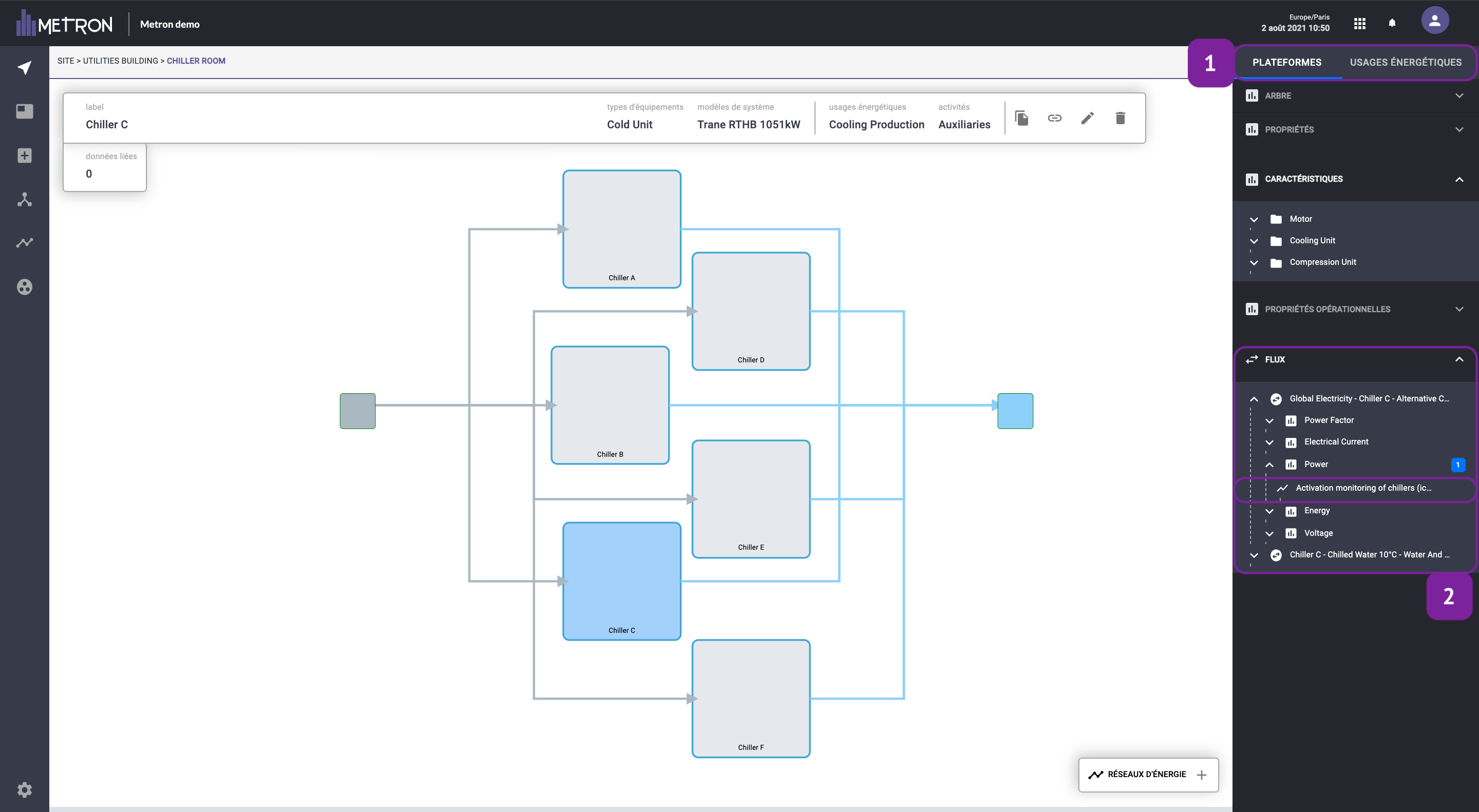The image size is (1479, 812).
Task: Click the pencil edit icon
Action: 1088,118
